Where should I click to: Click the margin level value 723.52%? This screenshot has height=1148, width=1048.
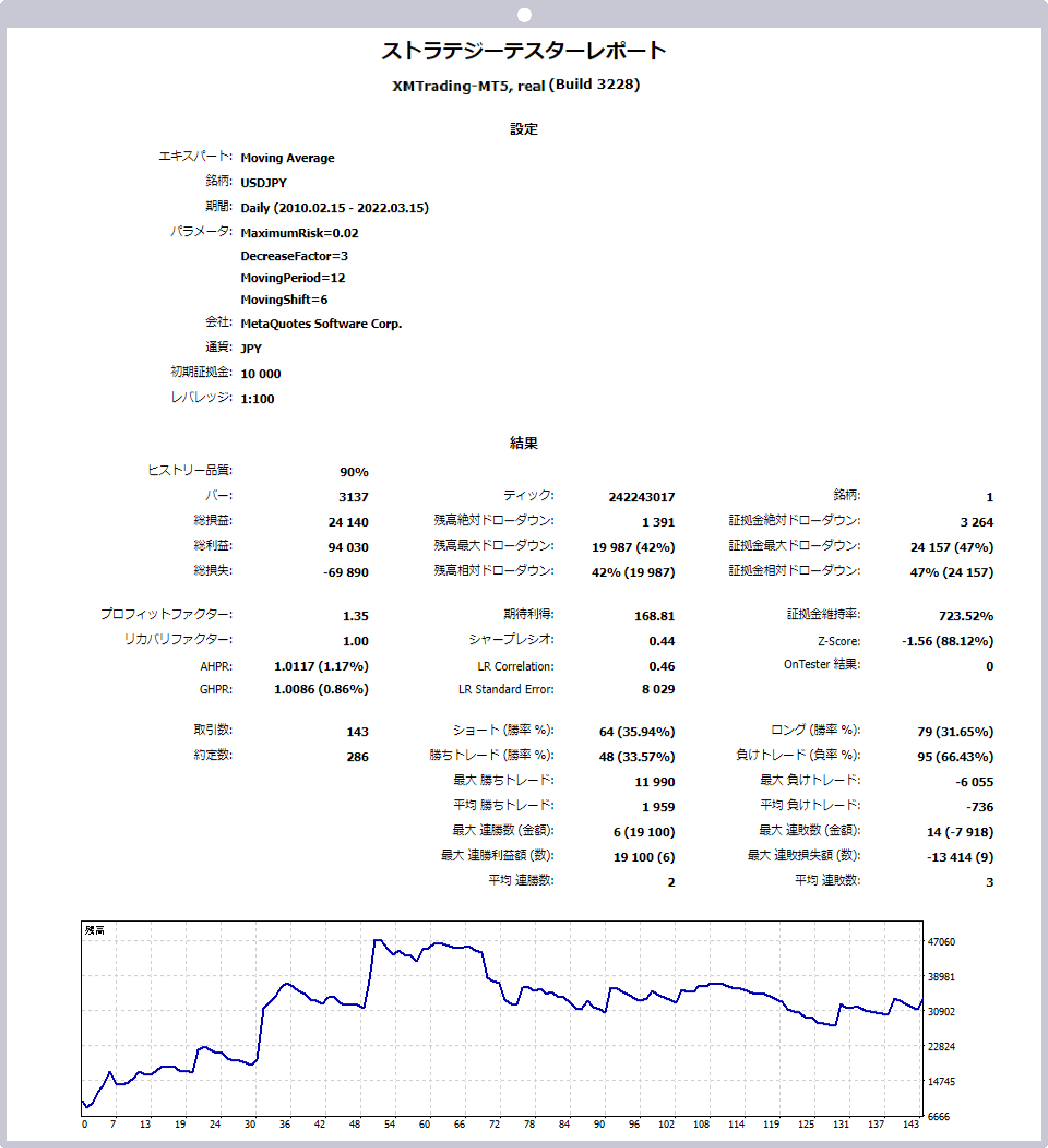pyautogui.click(x=966, y=616)
